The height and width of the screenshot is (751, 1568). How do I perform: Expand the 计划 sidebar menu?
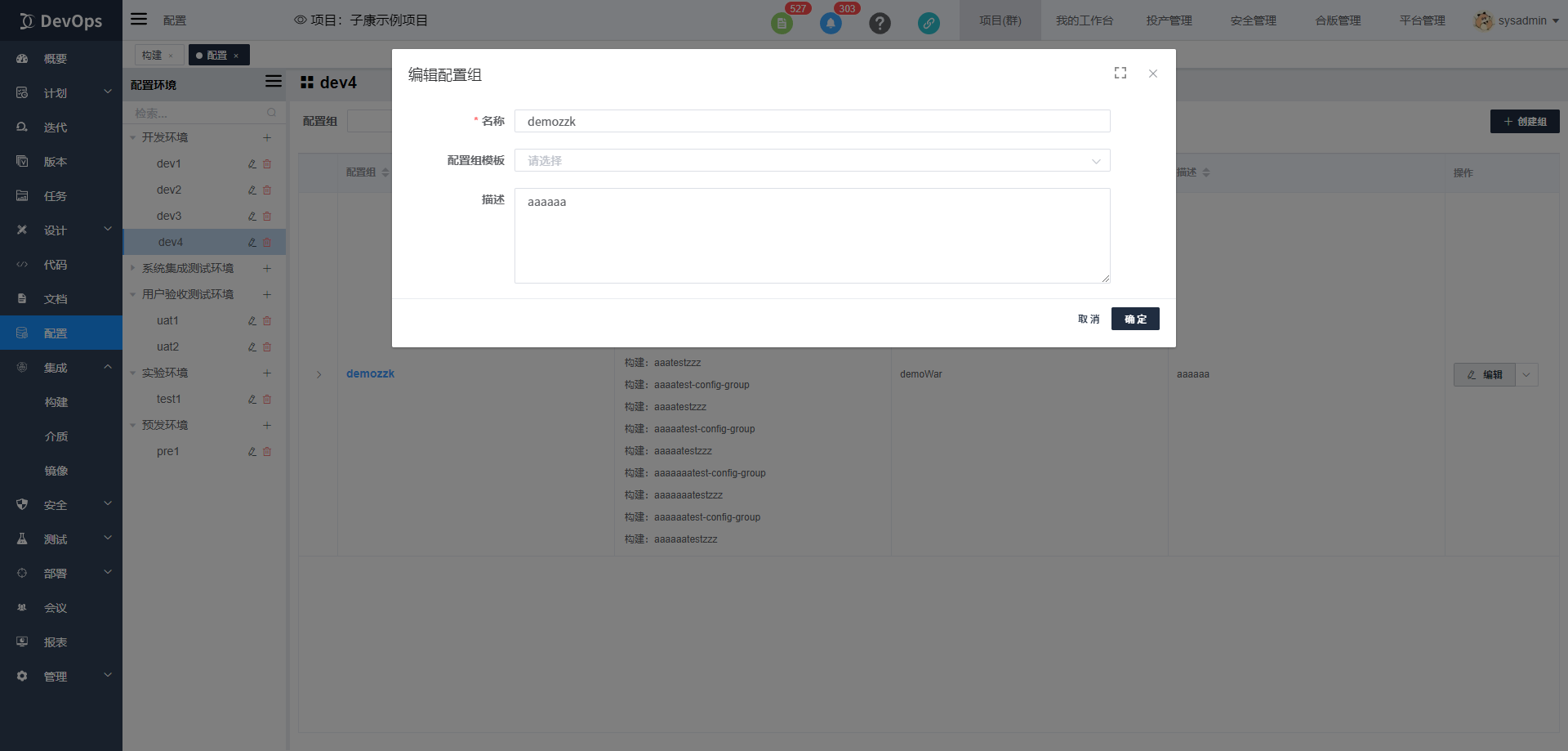click(x=61, y=93)
